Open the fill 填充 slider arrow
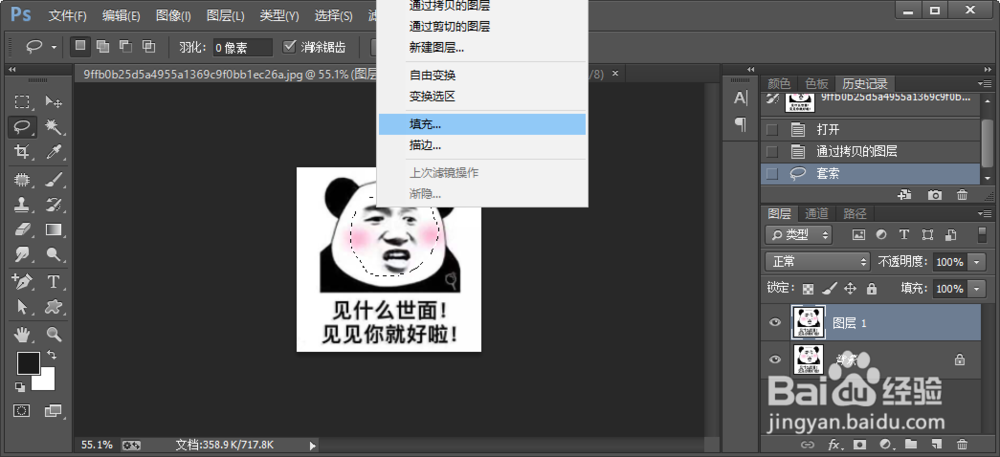The height and width of the screenshot is (457, 1000). click(977, 289)
